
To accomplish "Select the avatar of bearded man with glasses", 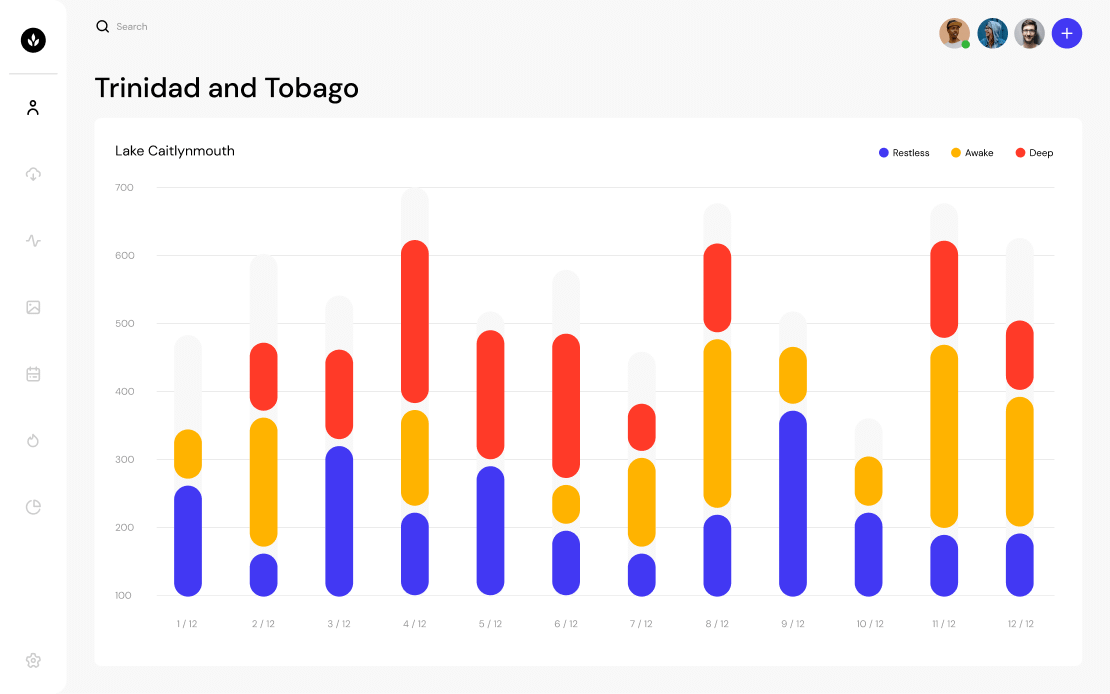I will tap(1029, 33).
